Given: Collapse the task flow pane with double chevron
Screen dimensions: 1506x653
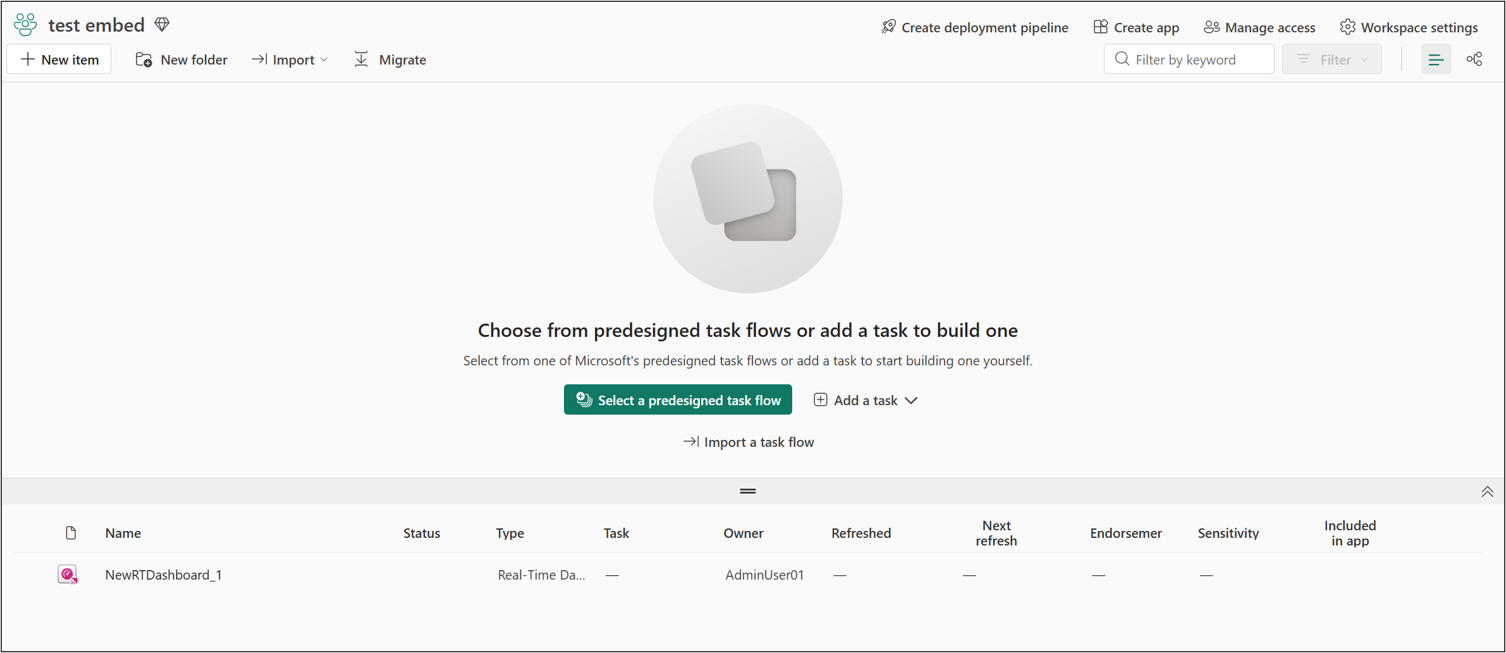Looking at the screenshot, I should [x=1487, y=491].
